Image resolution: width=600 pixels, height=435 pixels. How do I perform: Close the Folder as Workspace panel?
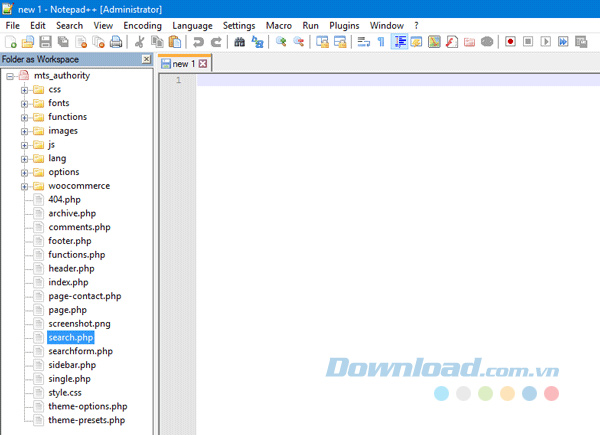(x=146, y=59)
